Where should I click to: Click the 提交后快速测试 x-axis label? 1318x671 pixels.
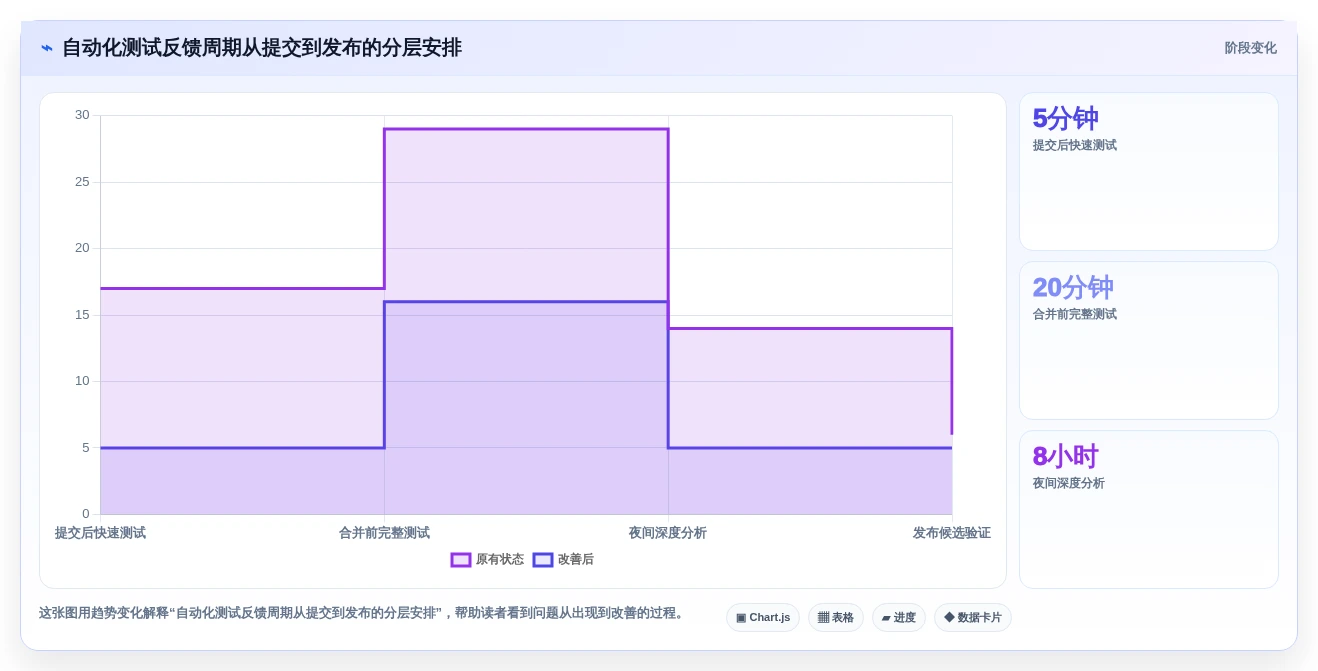click(100, 533)
